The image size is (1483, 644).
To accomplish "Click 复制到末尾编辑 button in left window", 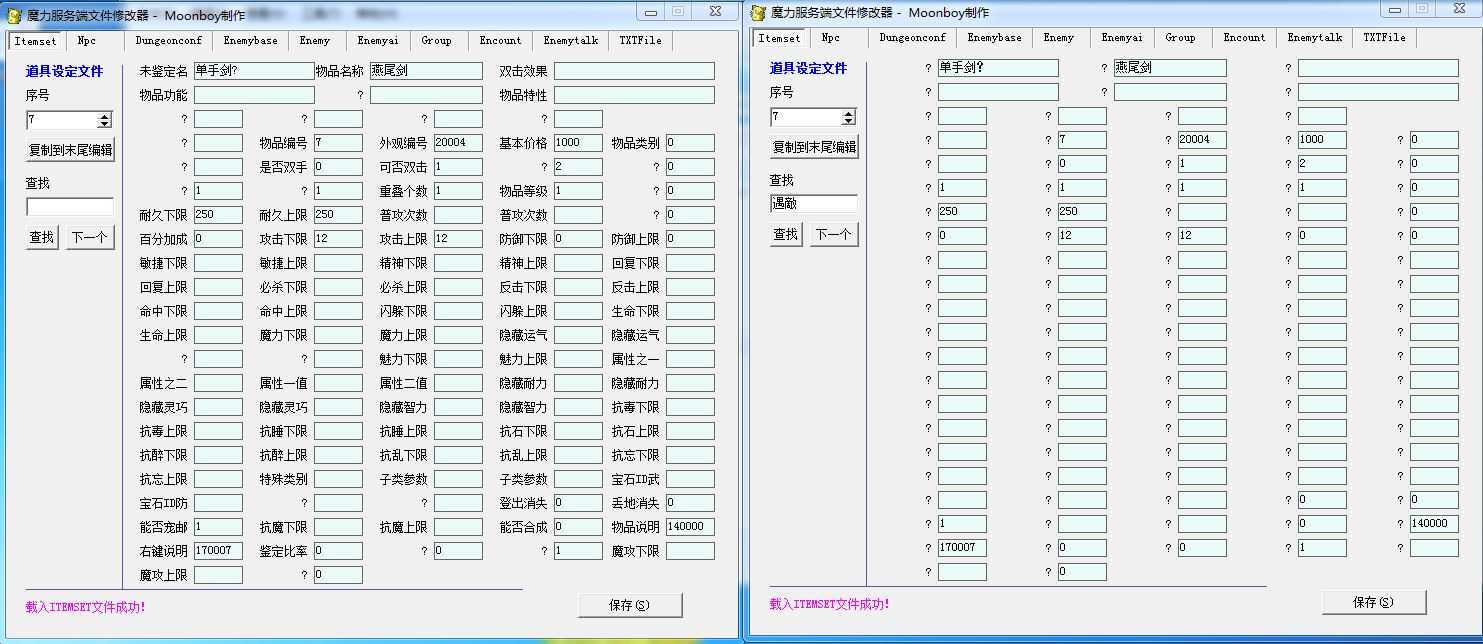I will coord(71,150).
